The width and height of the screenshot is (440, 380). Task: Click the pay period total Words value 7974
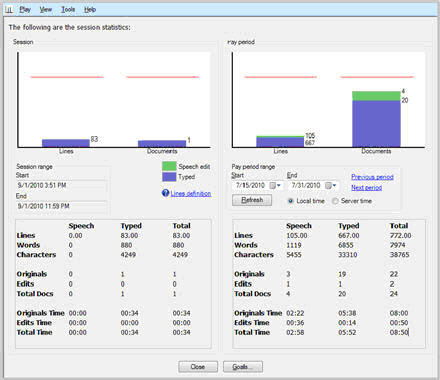click(397, 245)
